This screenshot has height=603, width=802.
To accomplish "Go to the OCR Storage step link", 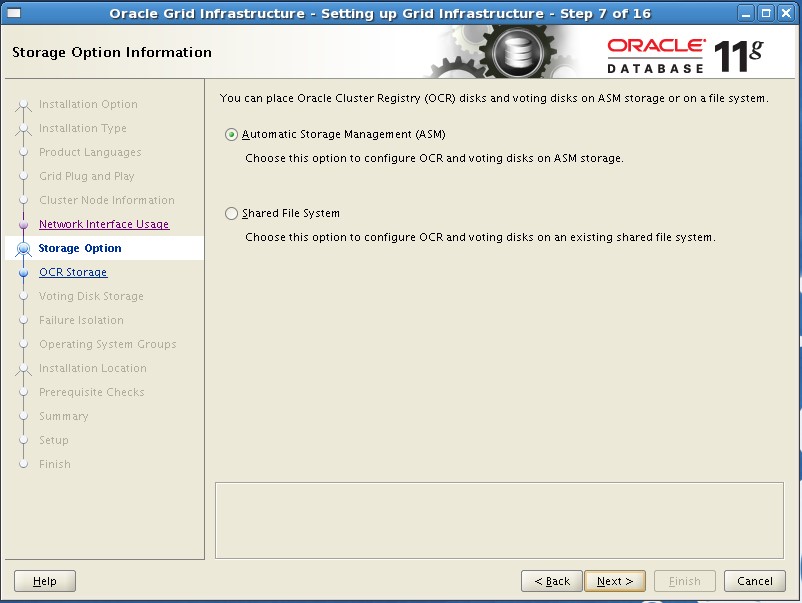I will 73,272.
